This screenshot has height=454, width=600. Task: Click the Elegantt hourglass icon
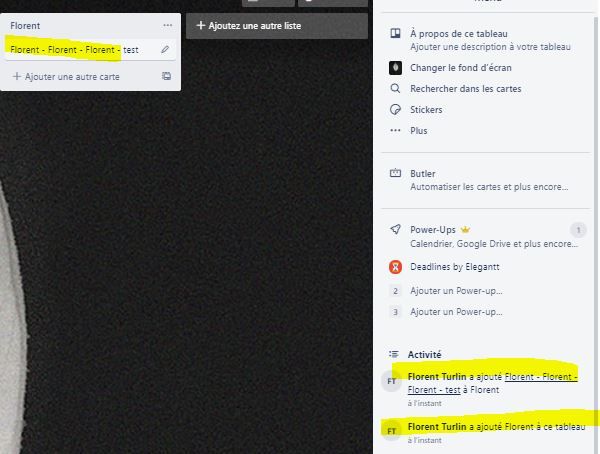coord(395,267)
